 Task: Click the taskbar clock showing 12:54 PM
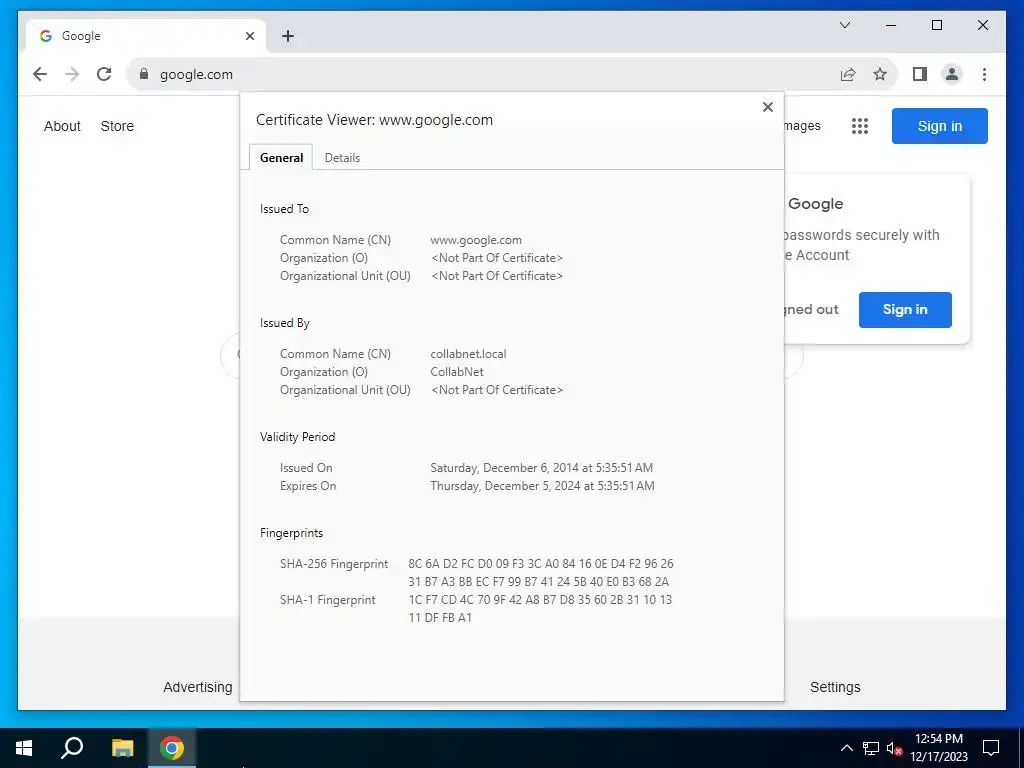tap(938, 748)
